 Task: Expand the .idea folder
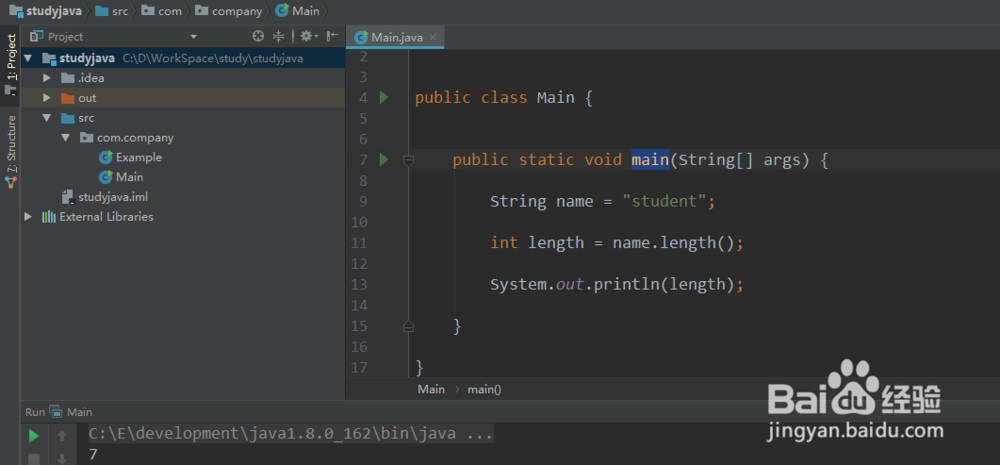click(47, 78)
